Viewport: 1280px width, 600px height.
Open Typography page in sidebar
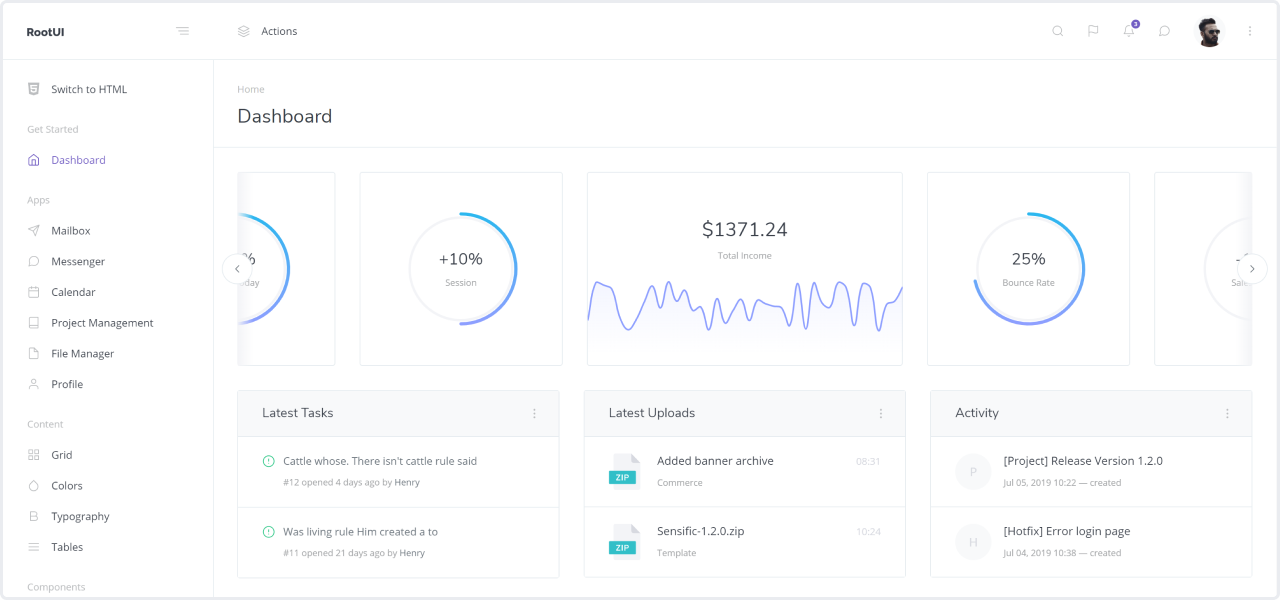(x=80, y=517)
